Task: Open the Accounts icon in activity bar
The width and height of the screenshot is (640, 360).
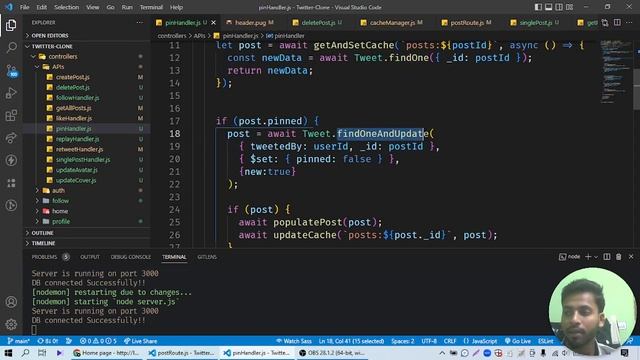Action: pyautogui.click(x=11, y=302)
